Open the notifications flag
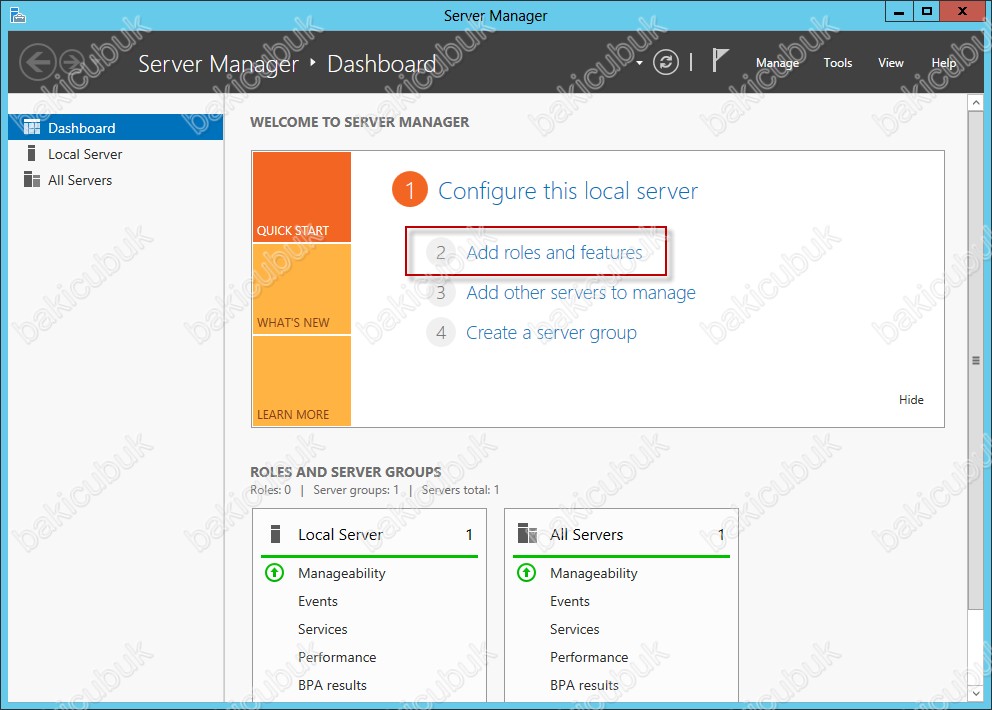Viewport: 992px width, 710px height. coord(720,61)
